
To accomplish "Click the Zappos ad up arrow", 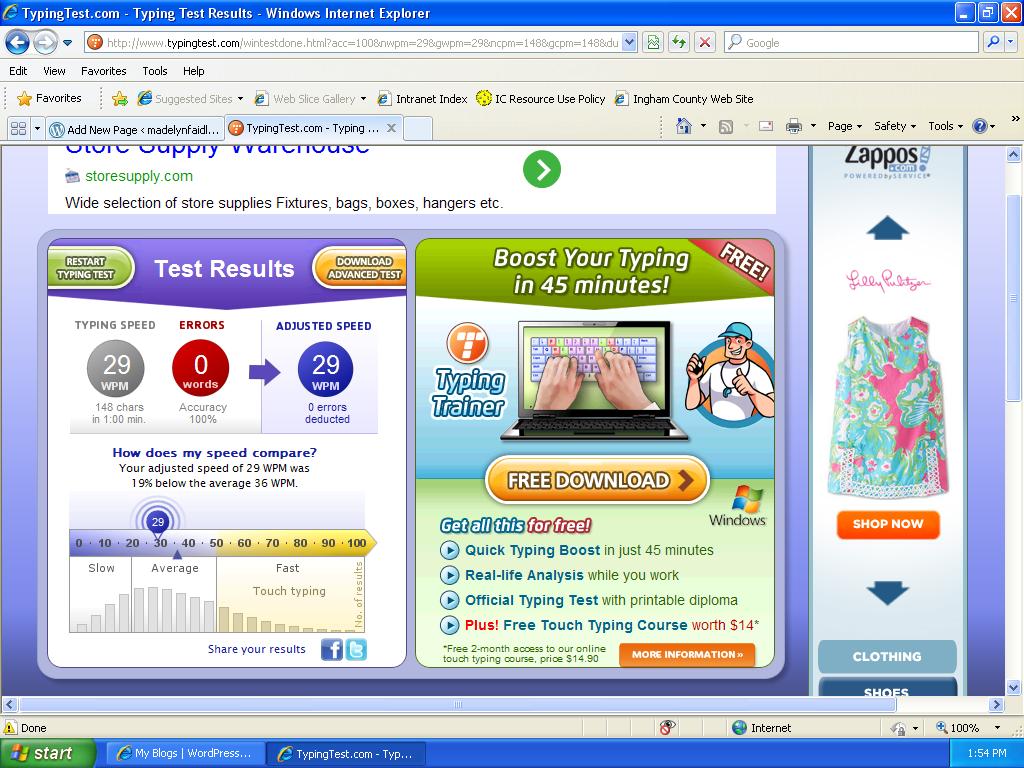I will [888, 229].
